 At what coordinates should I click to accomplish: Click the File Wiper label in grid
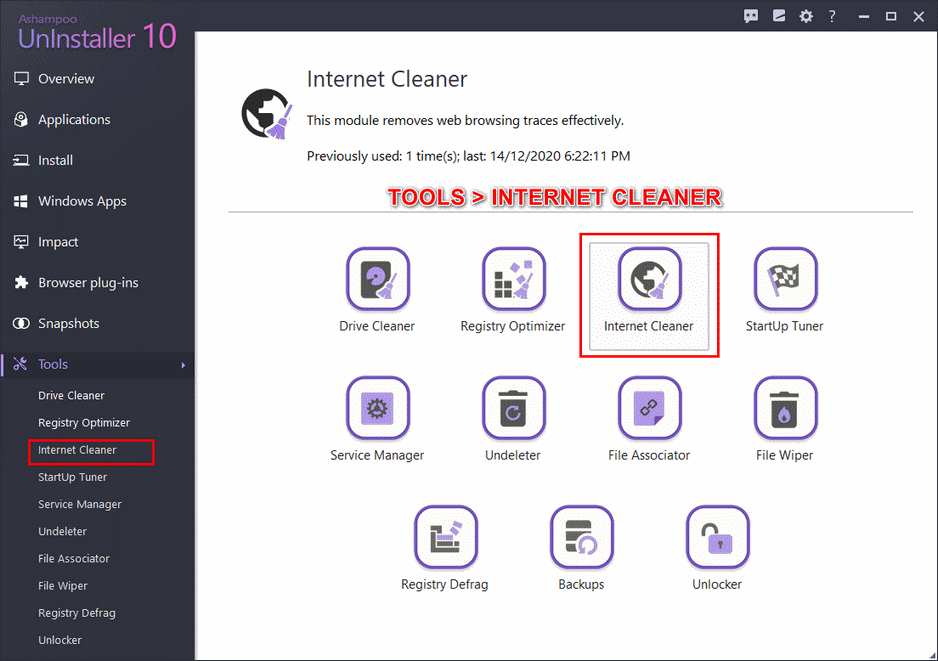[784, 456]
